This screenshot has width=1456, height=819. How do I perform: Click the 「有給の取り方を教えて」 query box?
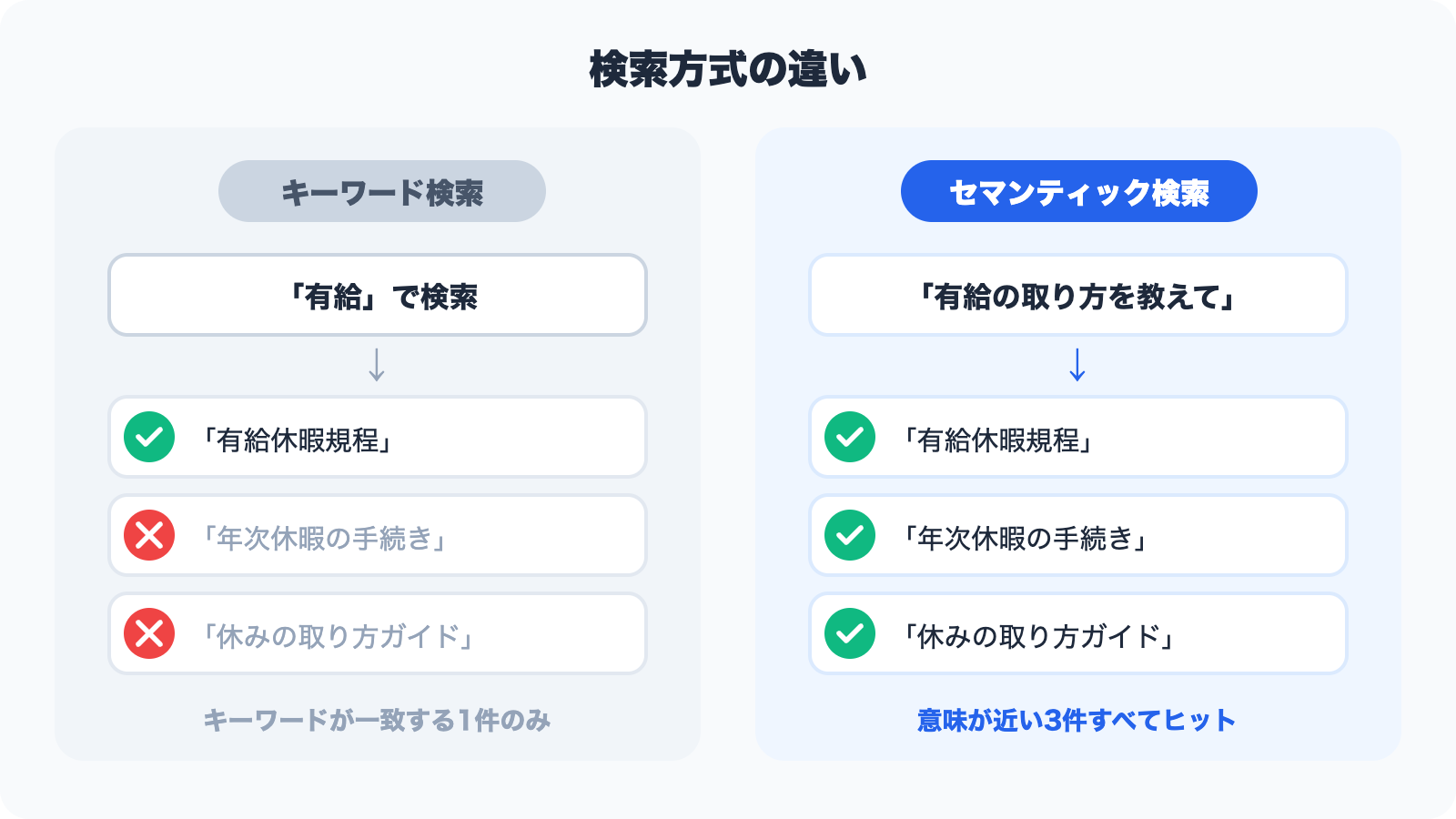(x=1077, y=296)
